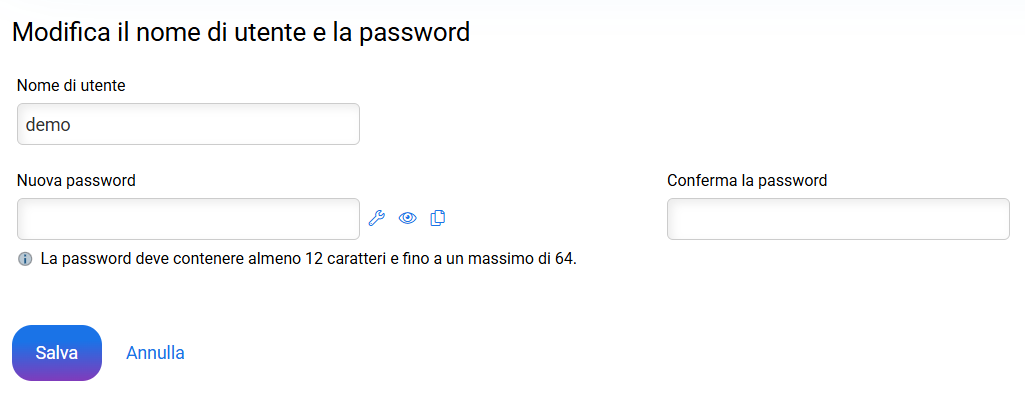This screenshot has height=401, width=1025.
Task: Click the "Nuova password" label
Action: point(76,181)
